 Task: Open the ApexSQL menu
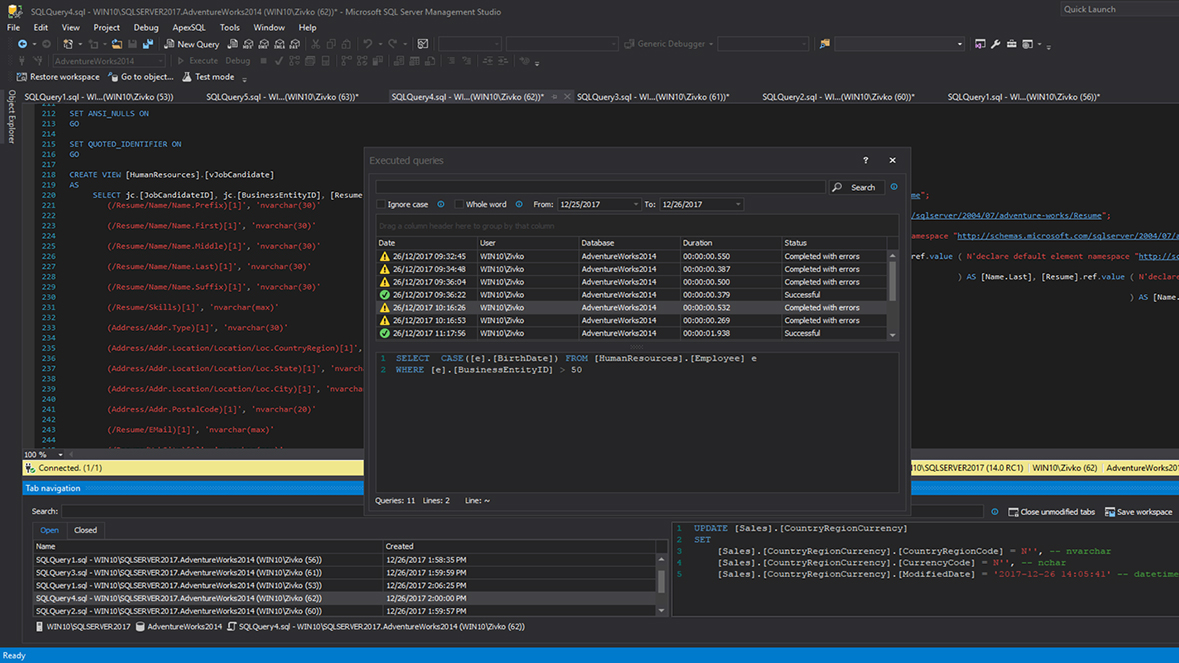188,28
